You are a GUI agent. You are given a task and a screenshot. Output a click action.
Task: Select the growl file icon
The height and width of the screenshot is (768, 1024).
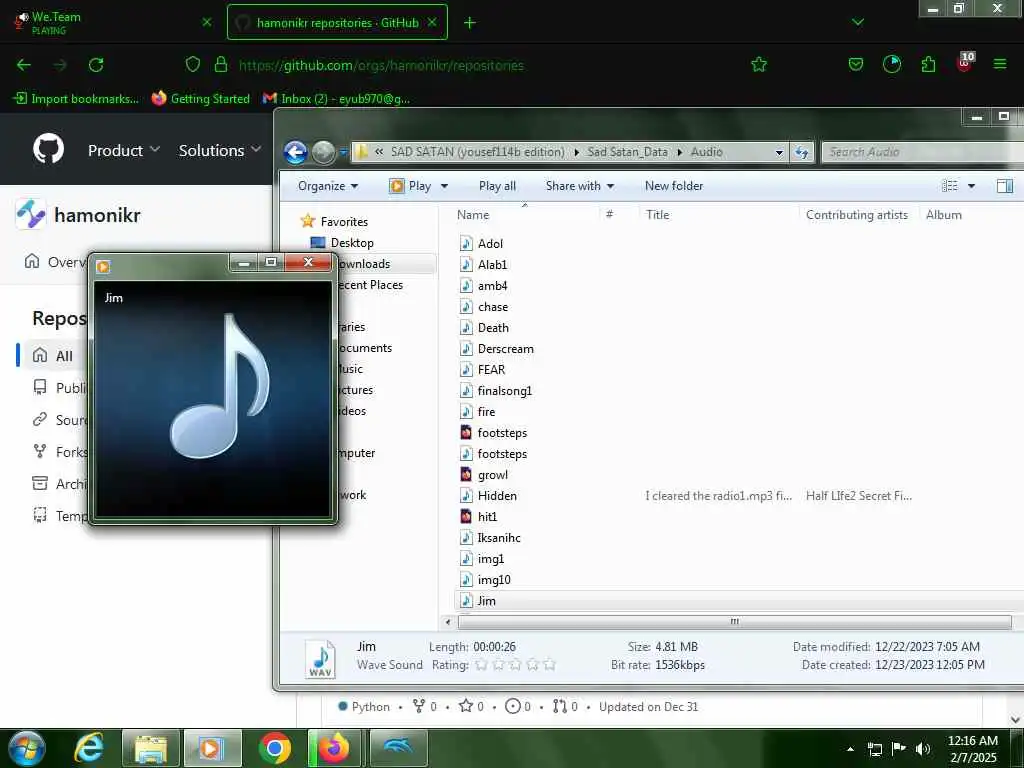pos(466,474)
